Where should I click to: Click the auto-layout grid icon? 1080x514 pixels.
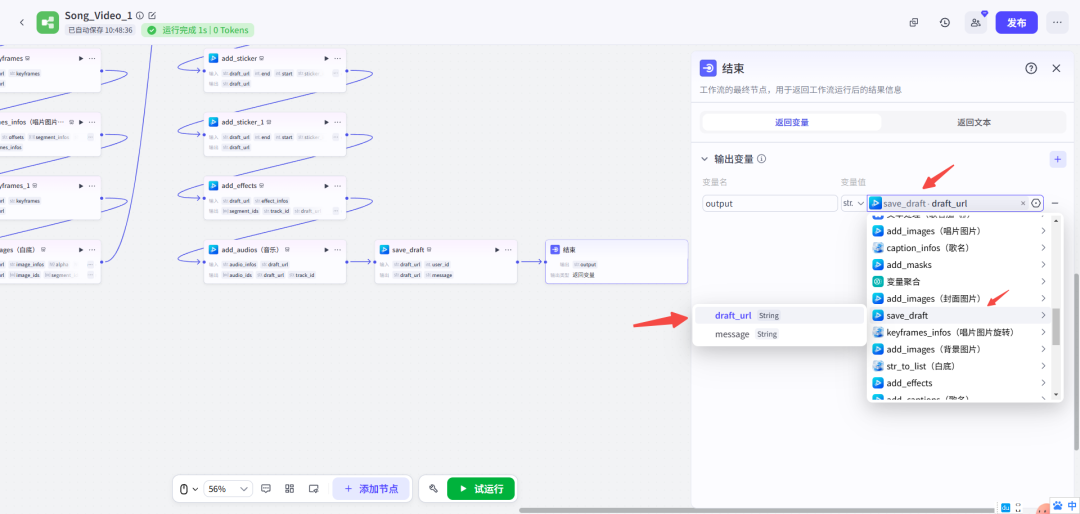[x=290, y=489]
